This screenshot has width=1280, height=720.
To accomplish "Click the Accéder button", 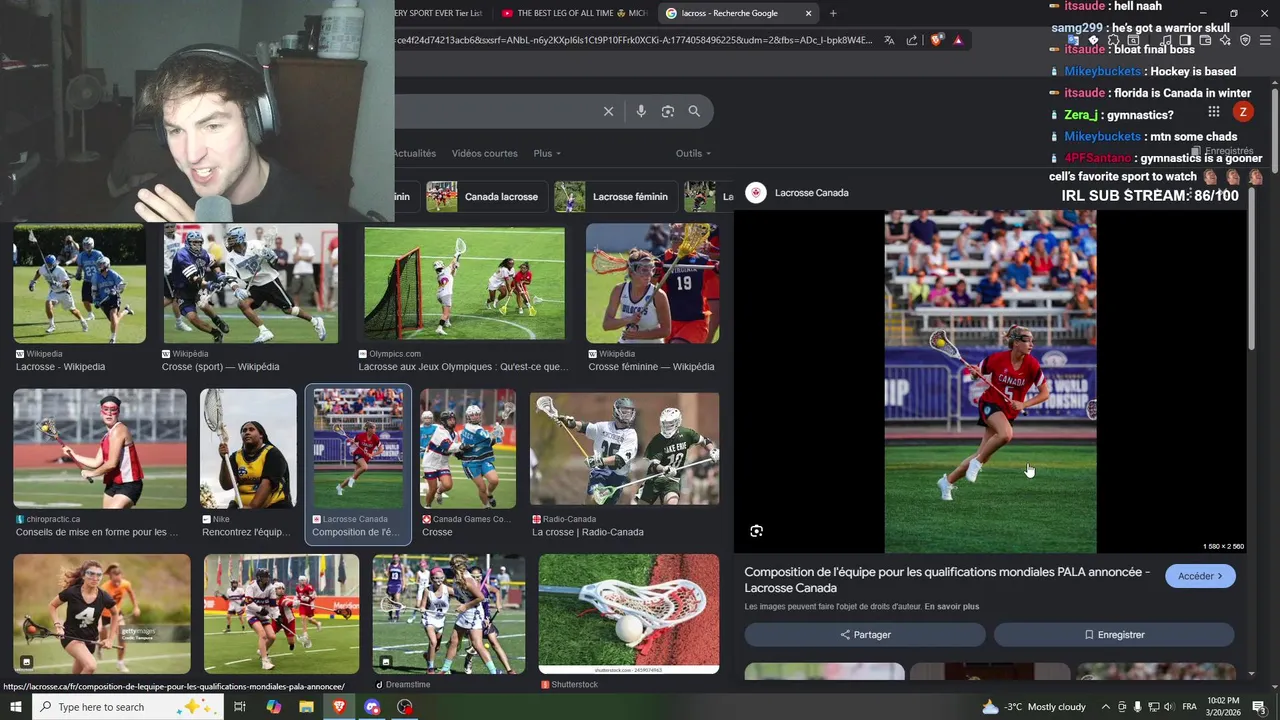I will (1200, 576).
